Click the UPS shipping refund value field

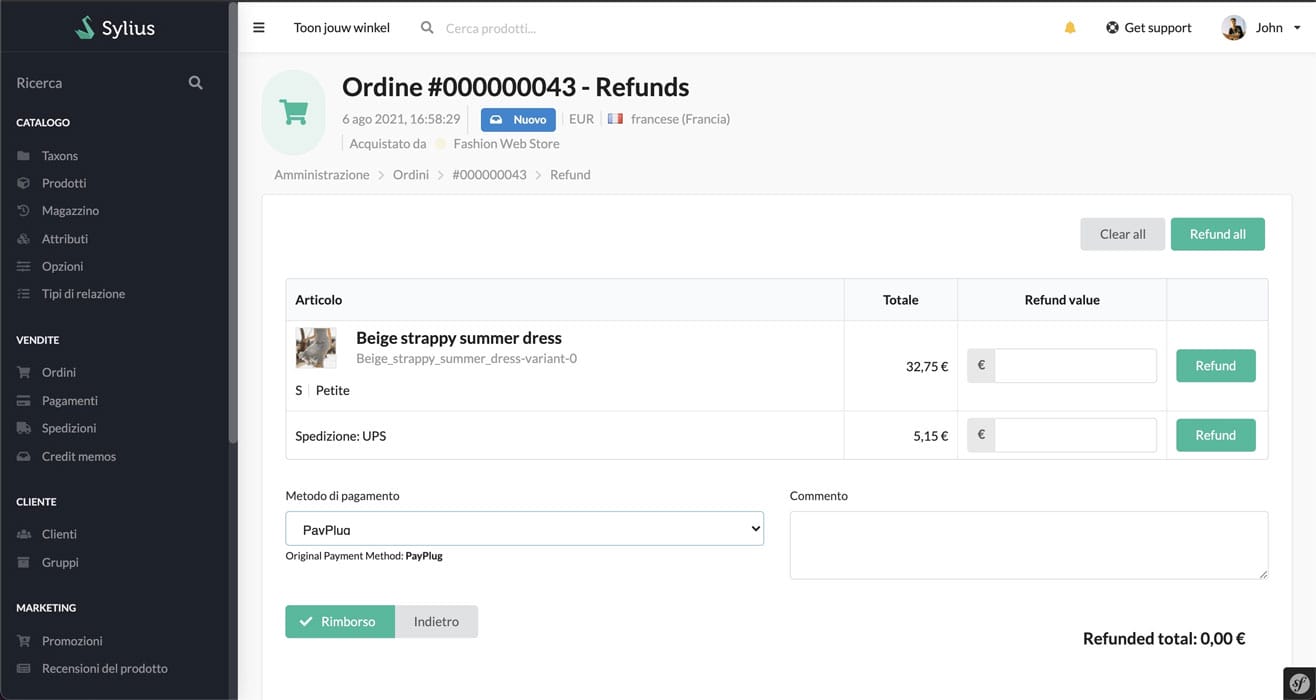[x=1075, y=435]
